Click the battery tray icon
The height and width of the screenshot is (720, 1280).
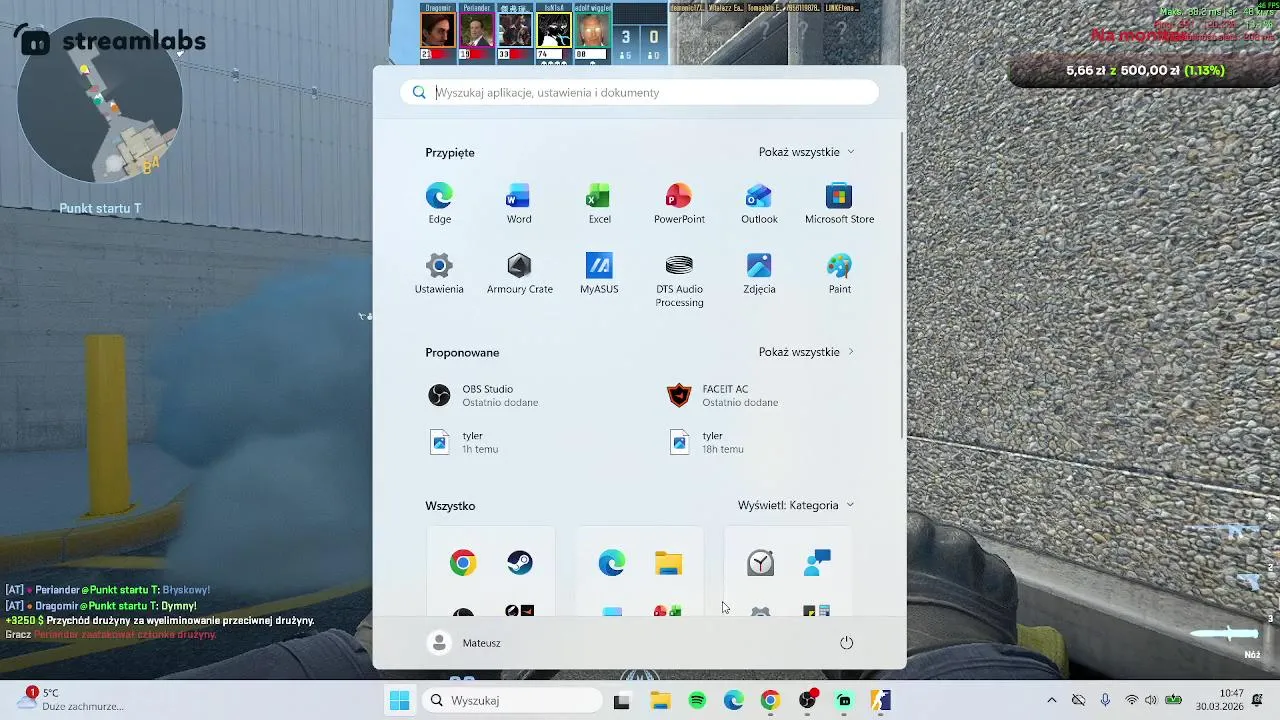coord(1173,700)
